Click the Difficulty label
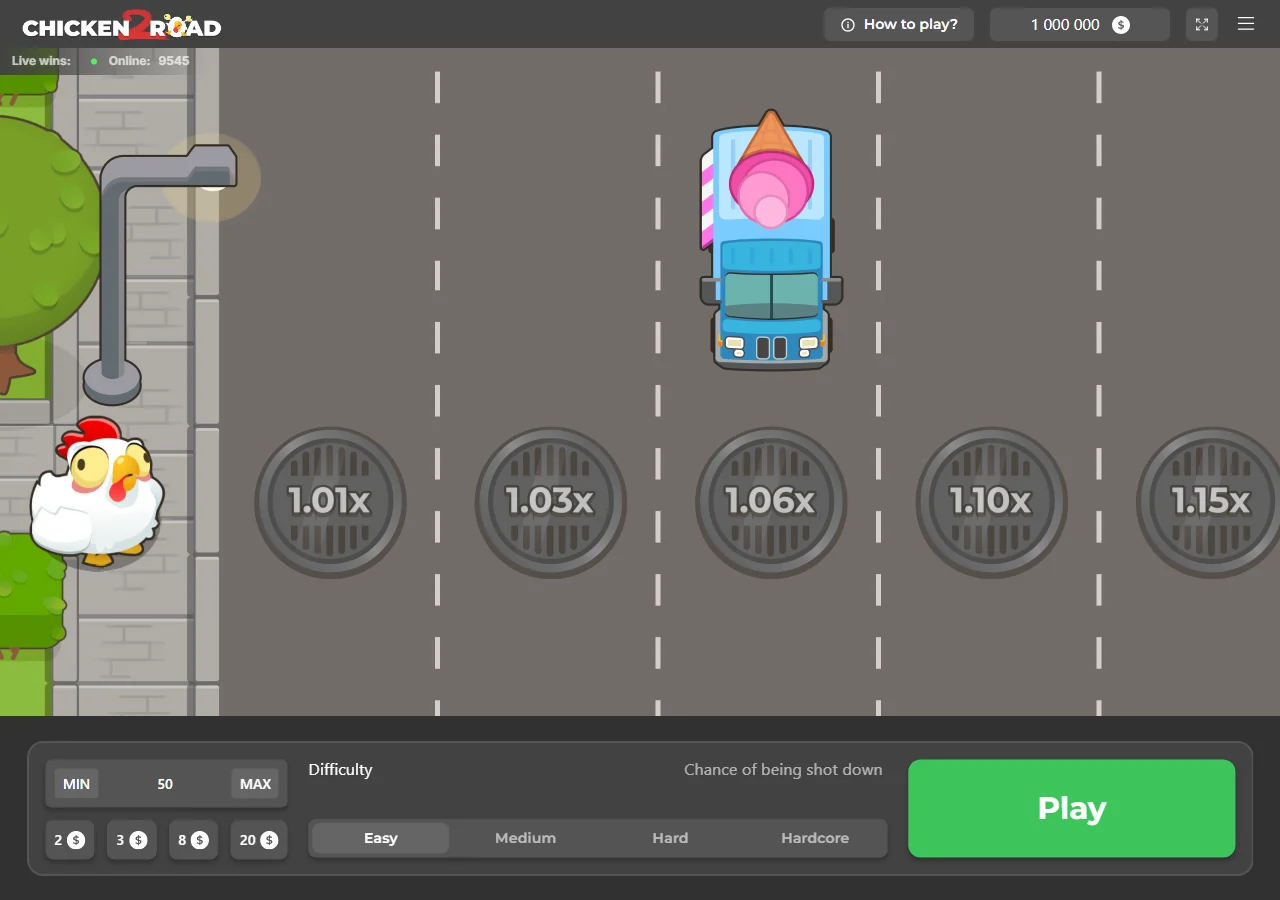Viewport: 1280px width, 900px height. point(340,770)
